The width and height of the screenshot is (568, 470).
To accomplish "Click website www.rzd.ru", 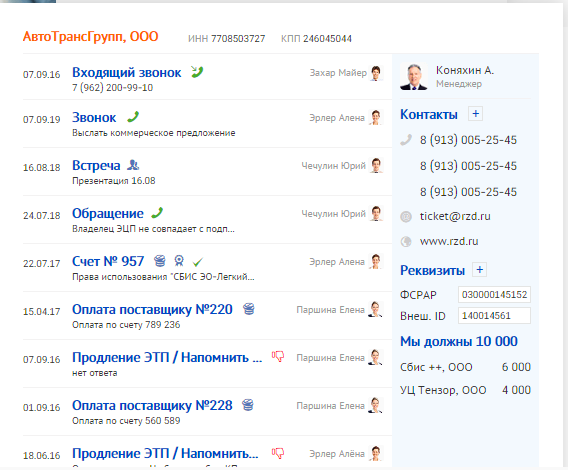I will (x=449, y=241).
